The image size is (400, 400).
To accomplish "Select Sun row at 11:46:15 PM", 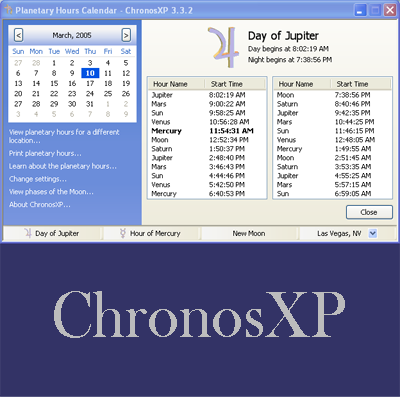I will point(332,131).
